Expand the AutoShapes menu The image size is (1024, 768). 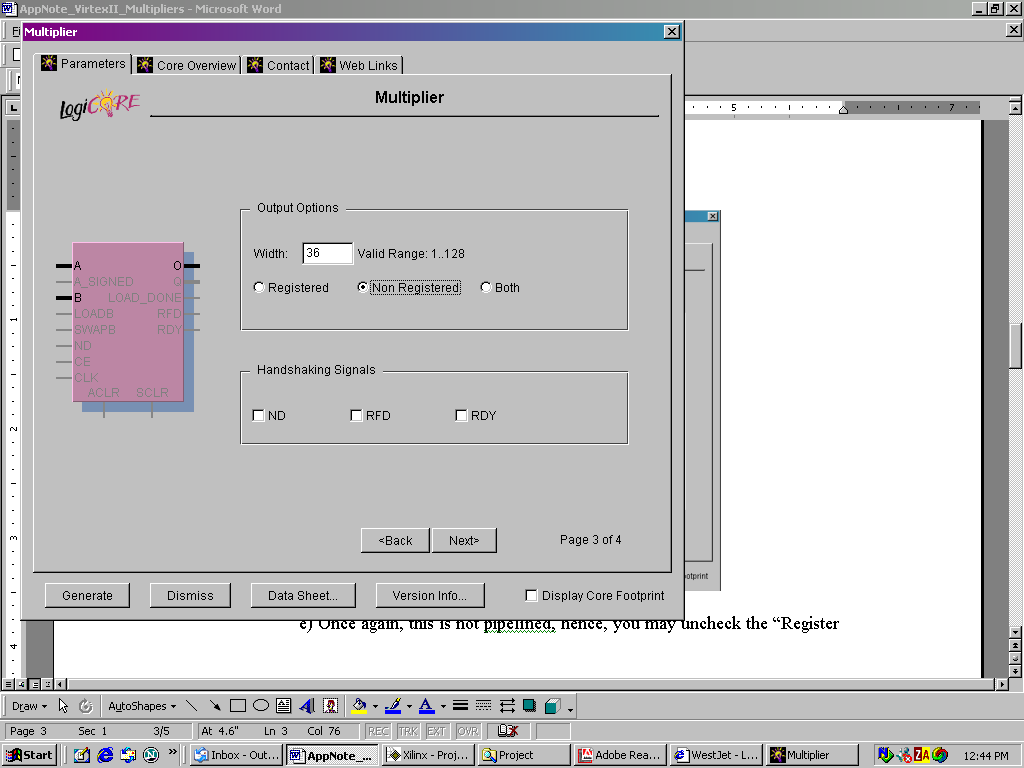142,706
